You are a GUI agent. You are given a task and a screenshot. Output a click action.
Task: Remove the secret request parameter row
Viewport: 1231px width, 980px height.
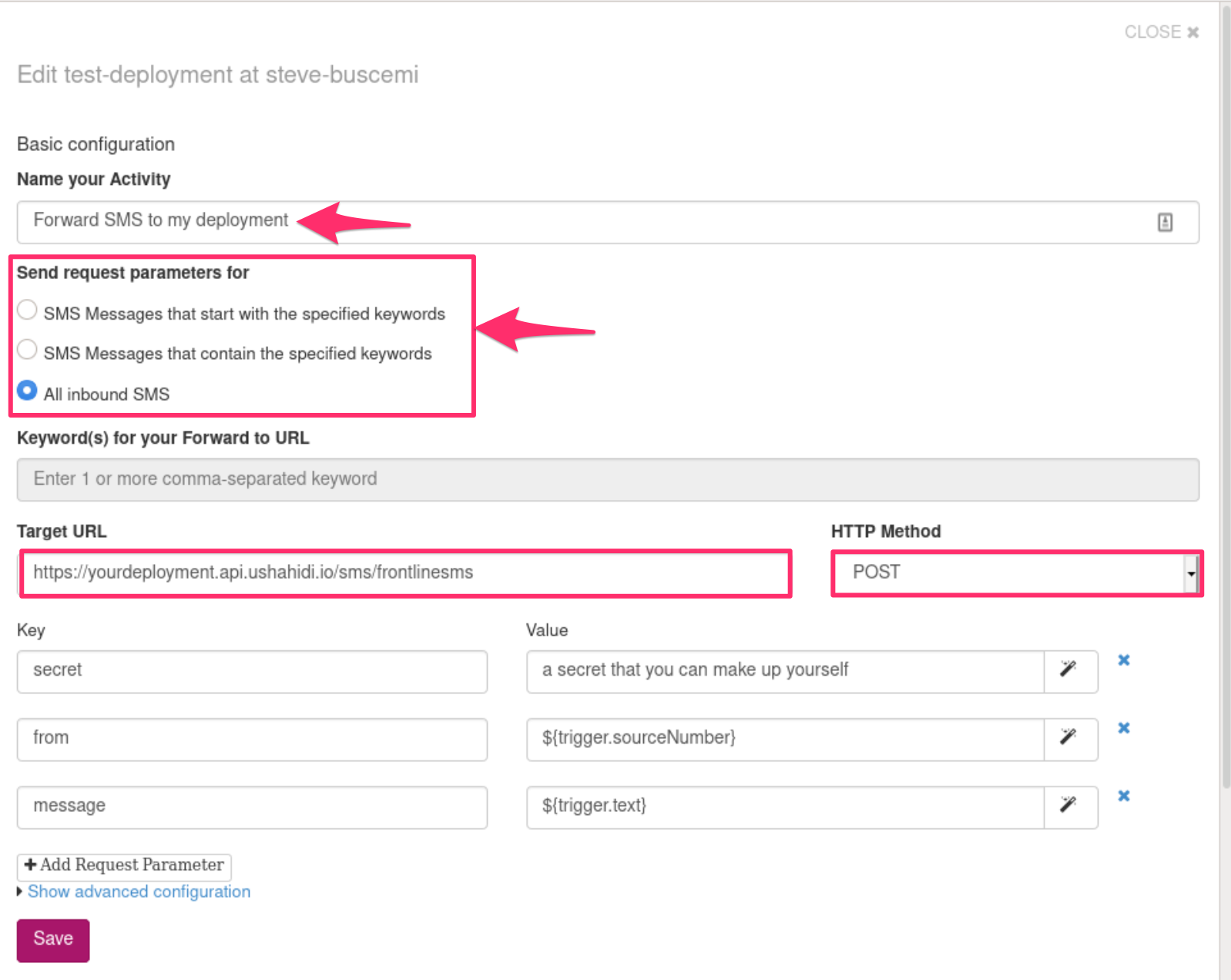[1123, 660]
